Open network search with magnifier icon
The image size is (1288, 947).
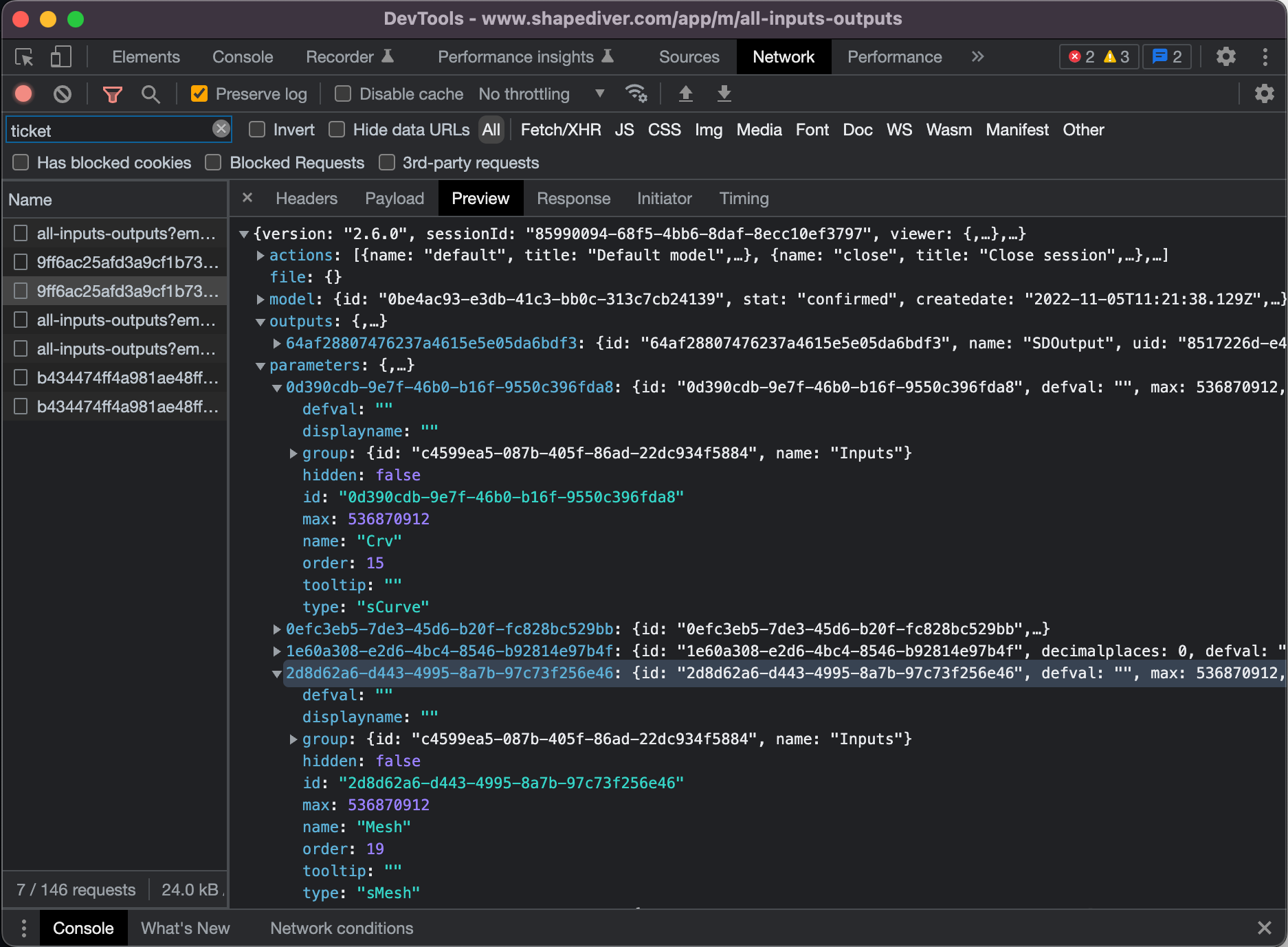[x=151, y=94]
